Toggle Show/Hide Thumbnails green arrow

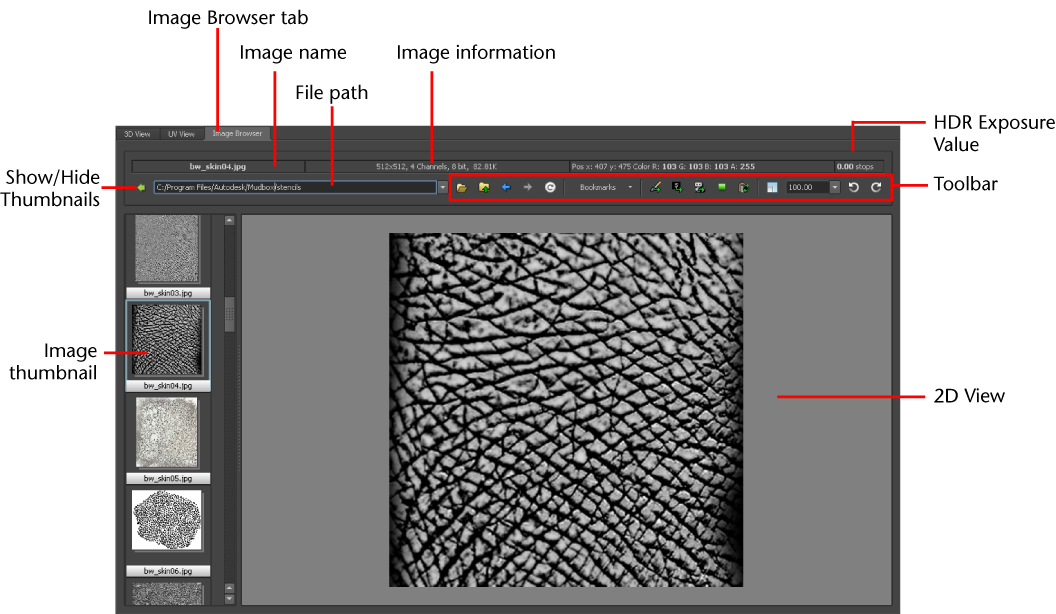[141, 188]
